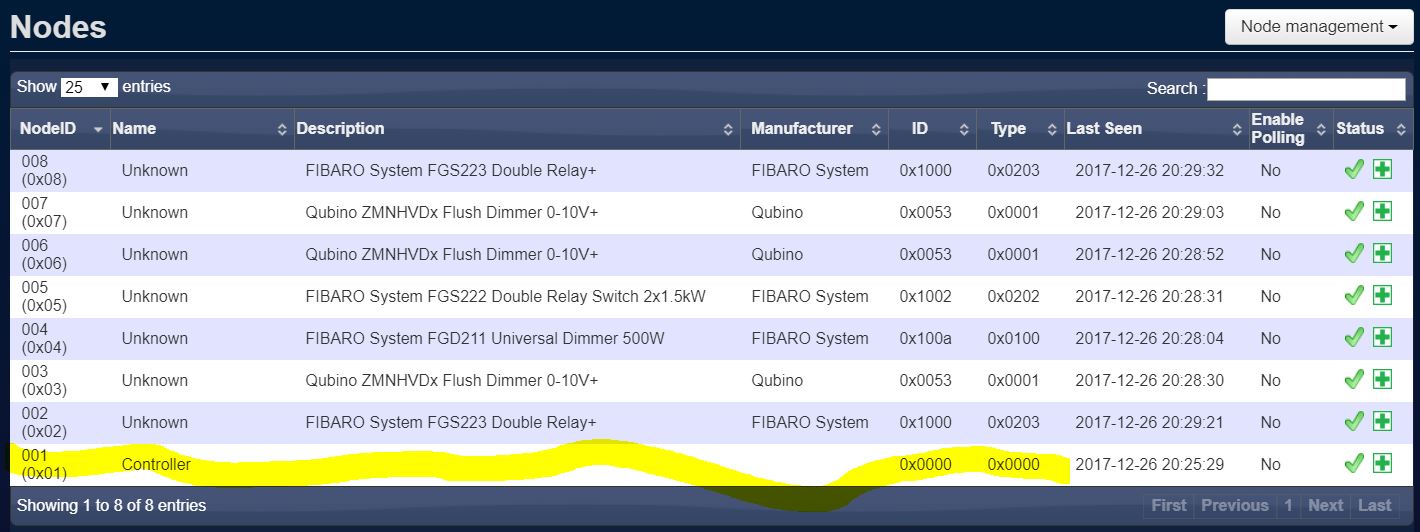
Task: Select page 1 in pagination
Action: (1289, 506)
